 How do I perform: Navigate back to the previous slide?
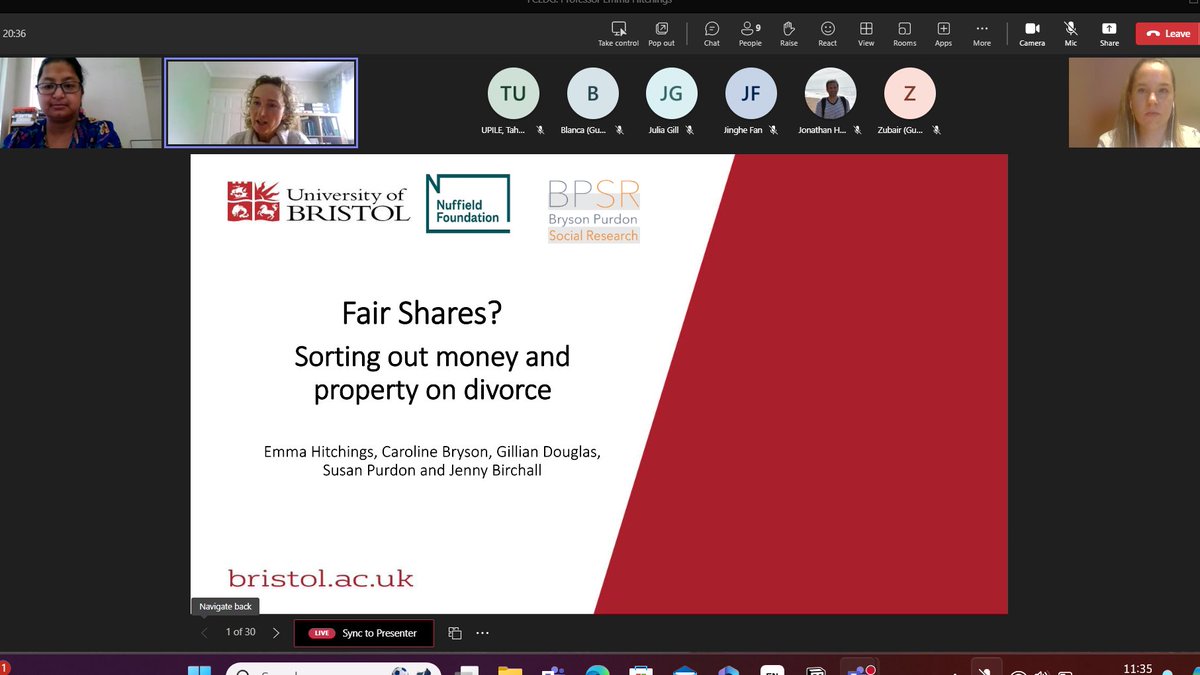205,633
